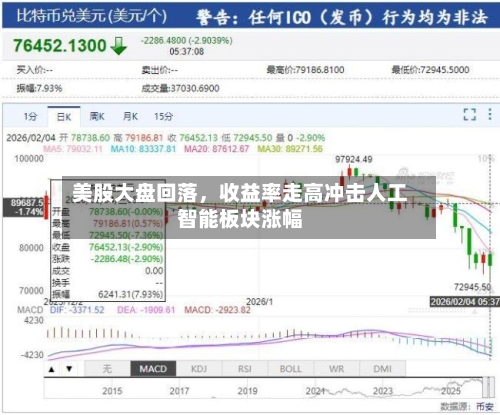Viewport: 500px width, 415px height.
Task: Click the current price 76452.1300
Action: pyautogui.click(x=60, y=46)
